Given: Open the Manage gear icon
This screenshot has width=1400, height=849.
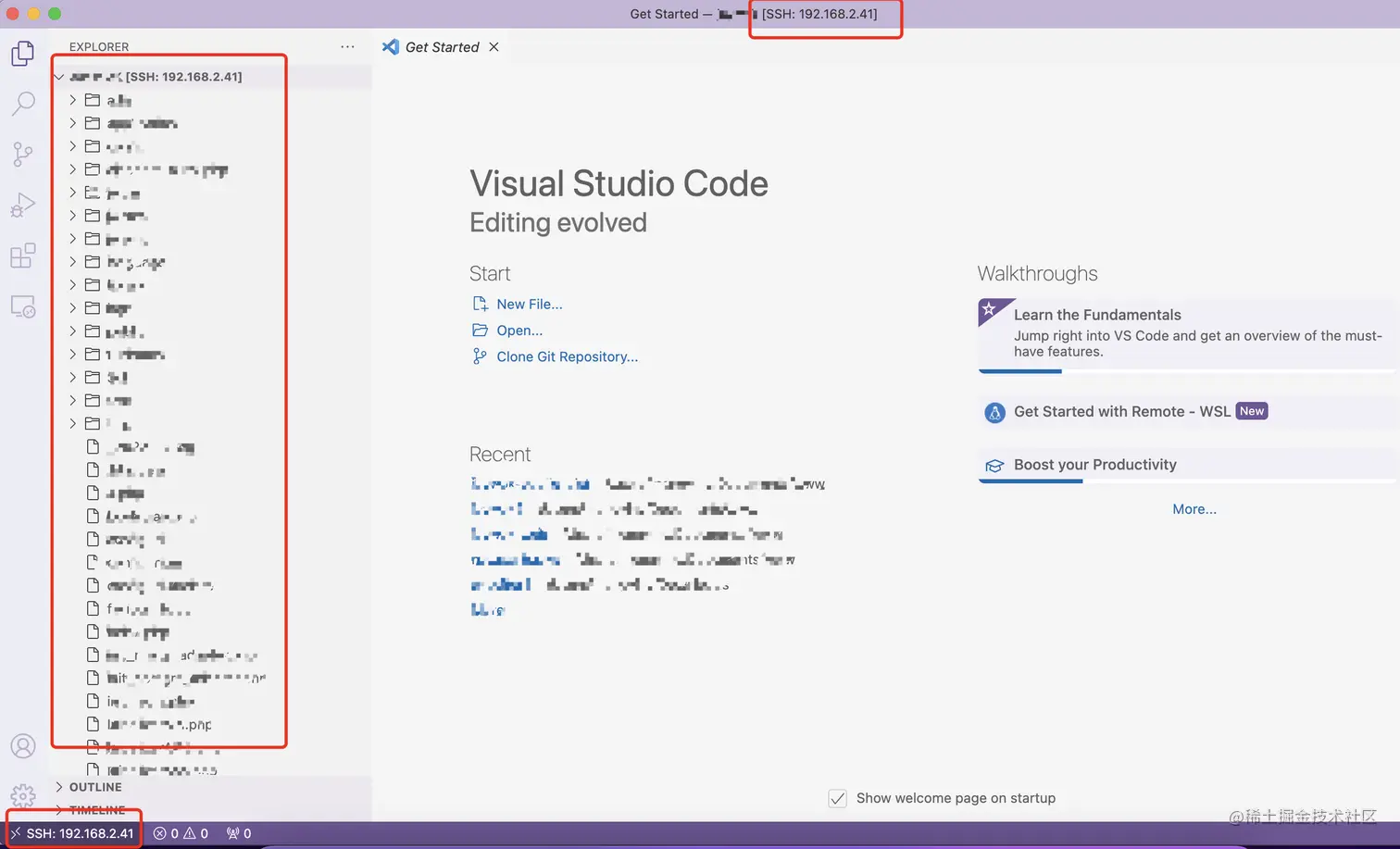Looking at the screenshot, I should (23, 795).
